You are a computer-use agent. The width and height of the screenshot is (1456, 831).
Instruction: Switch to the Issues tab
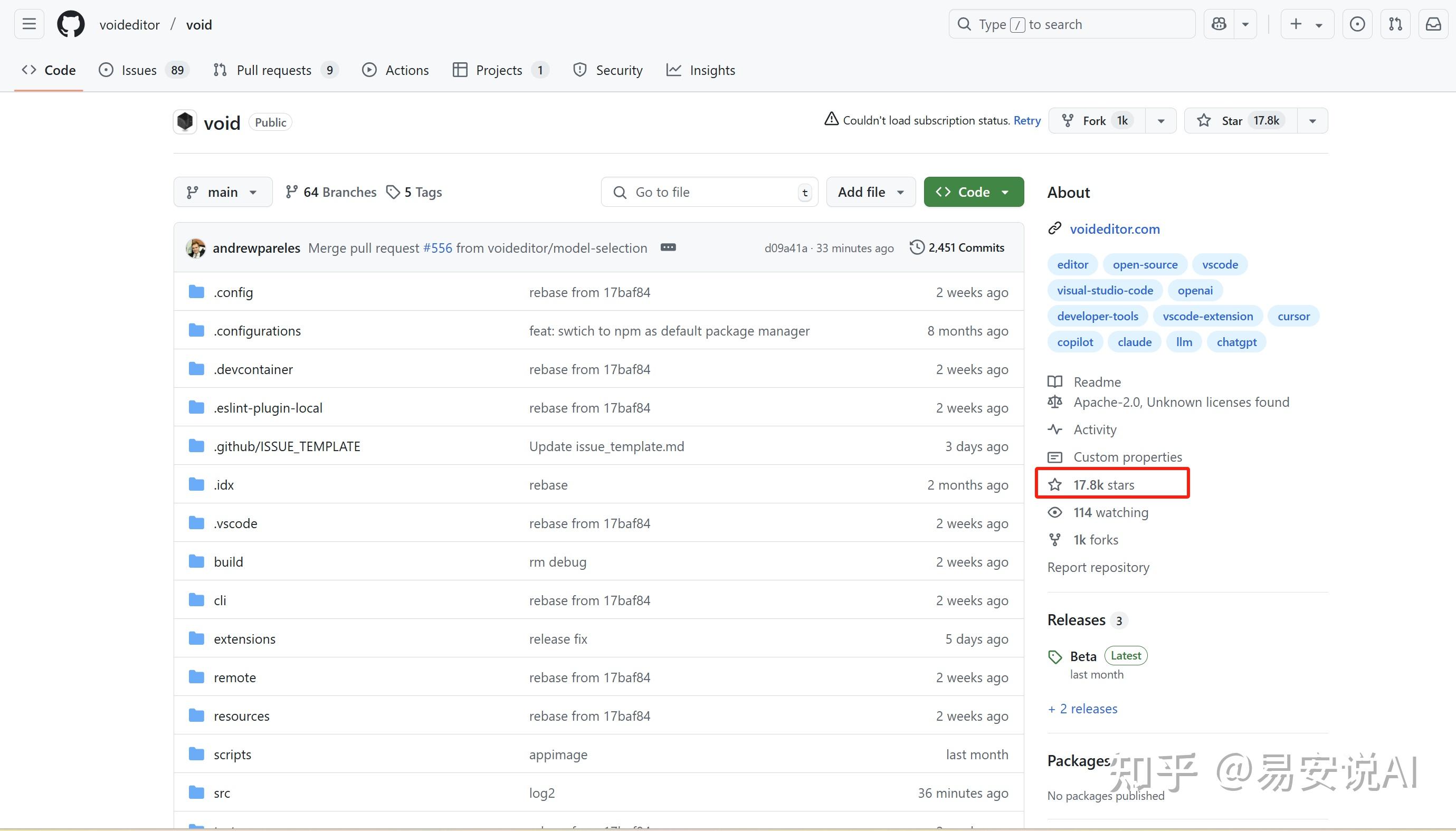(139, 70)
